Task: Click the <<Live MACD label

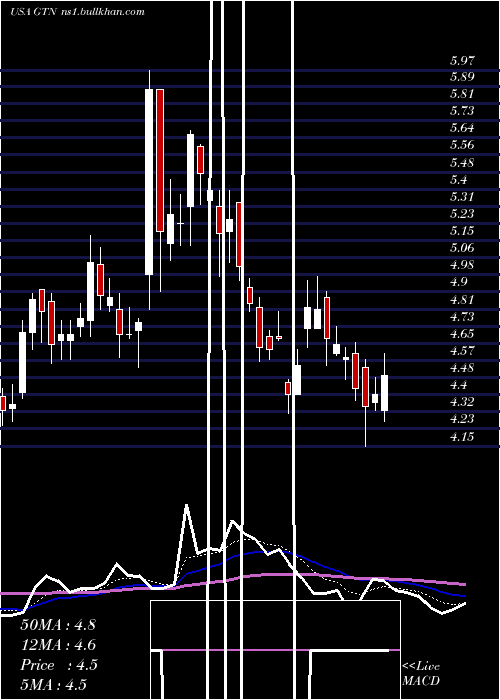Action: (421, 674)
